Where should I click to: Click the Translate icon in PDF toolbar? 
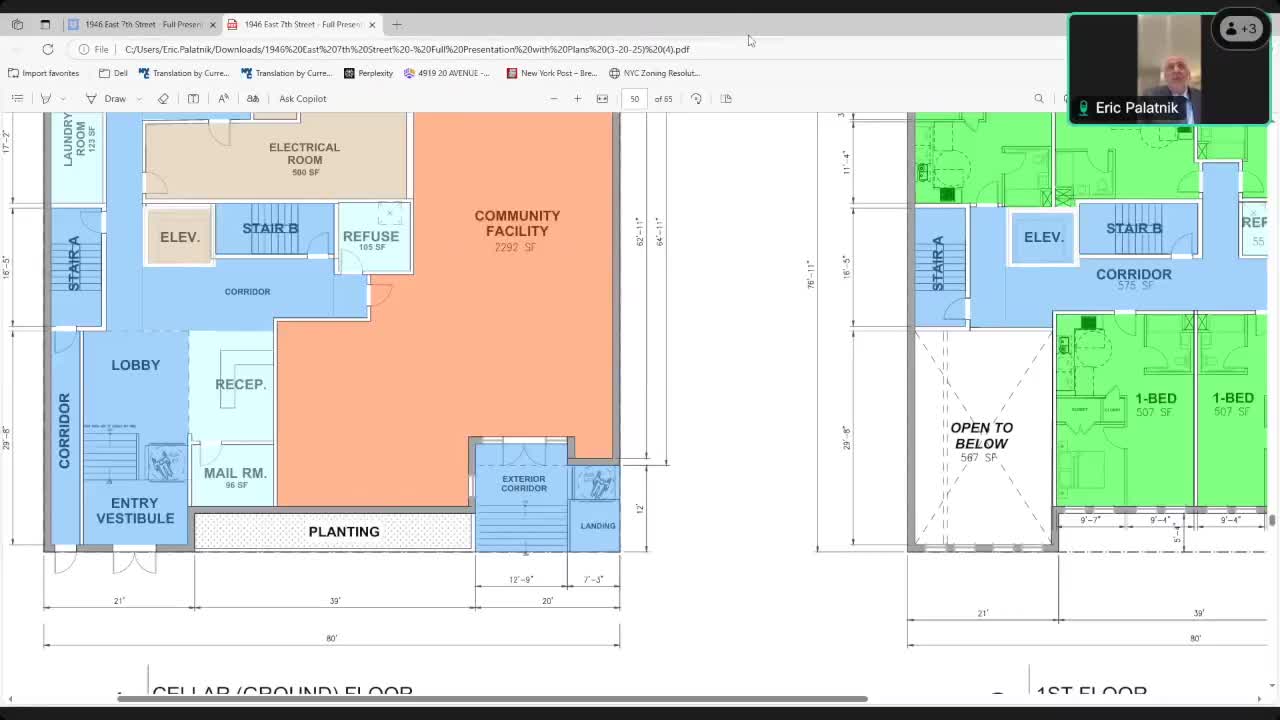point(253,98)
